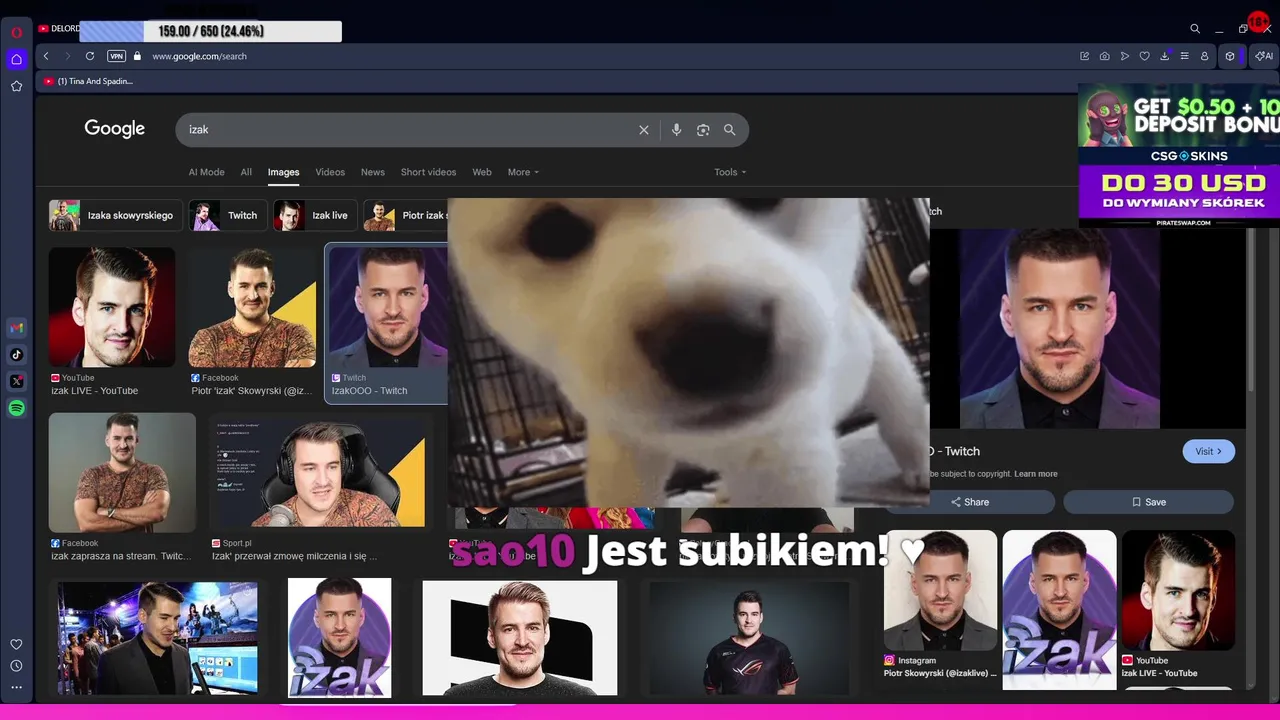Open the AI assistant button in the toolbar
The image size is (1280, 720).
click(1264, 56)
